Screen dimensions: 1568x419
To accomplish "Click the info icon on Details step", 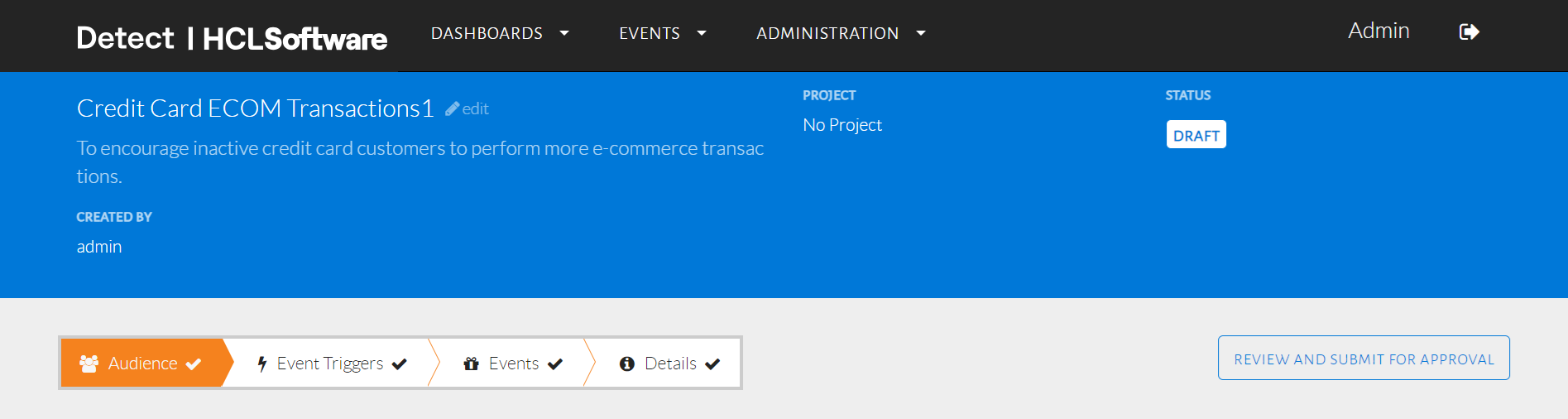I will pyautogui.click(x=627, y=364).
